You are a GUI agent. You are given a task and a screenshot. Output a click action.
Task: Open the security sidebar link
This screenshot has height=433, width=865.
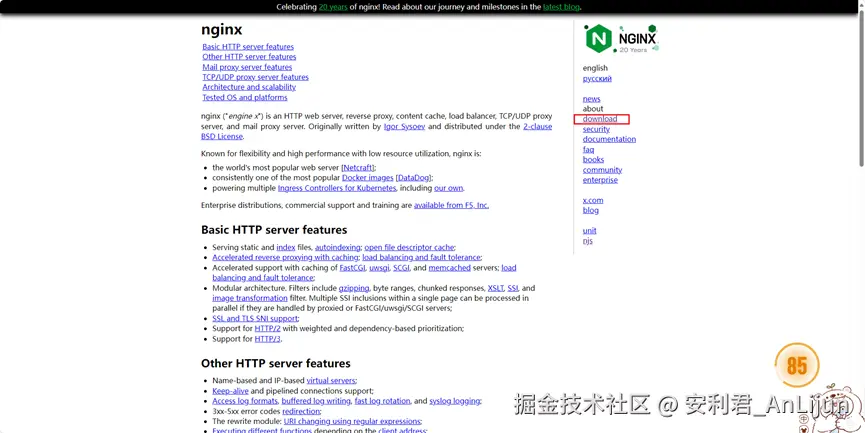pos(596,129)
